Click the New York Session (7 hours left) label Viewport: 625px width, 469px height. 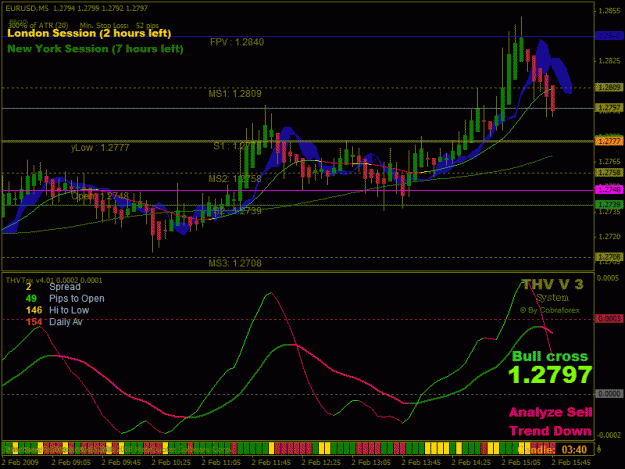[x=95, y=49]
